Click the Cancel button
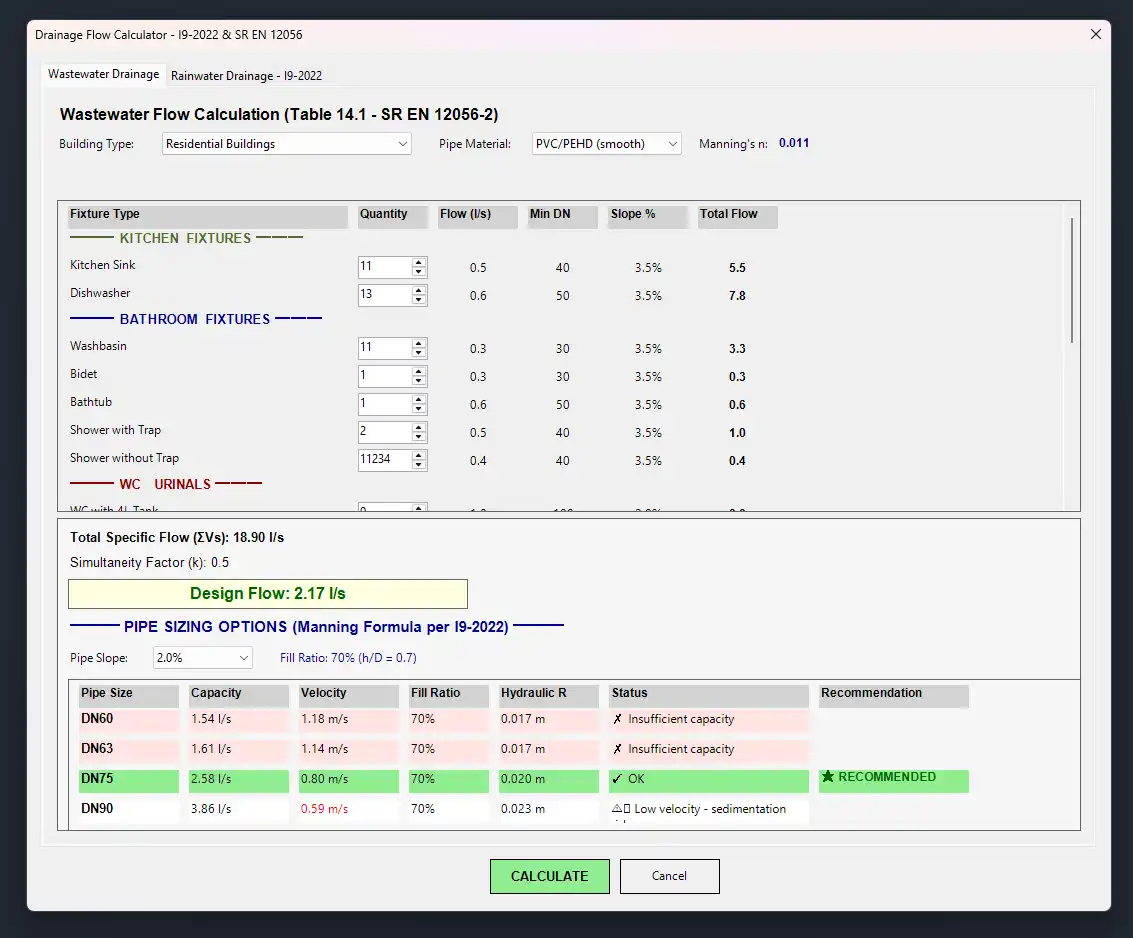The image size is (1133, 938). 669,876
